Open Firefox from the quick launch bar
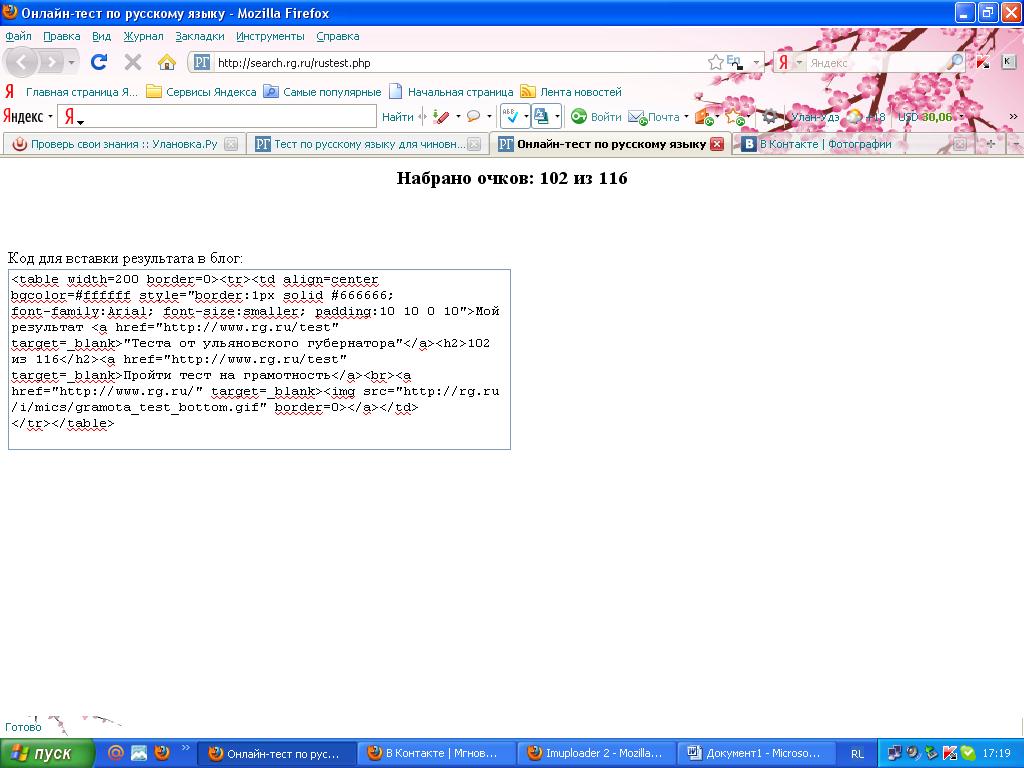This screenshot has width=1024, height=768. (x=162, y=753)
